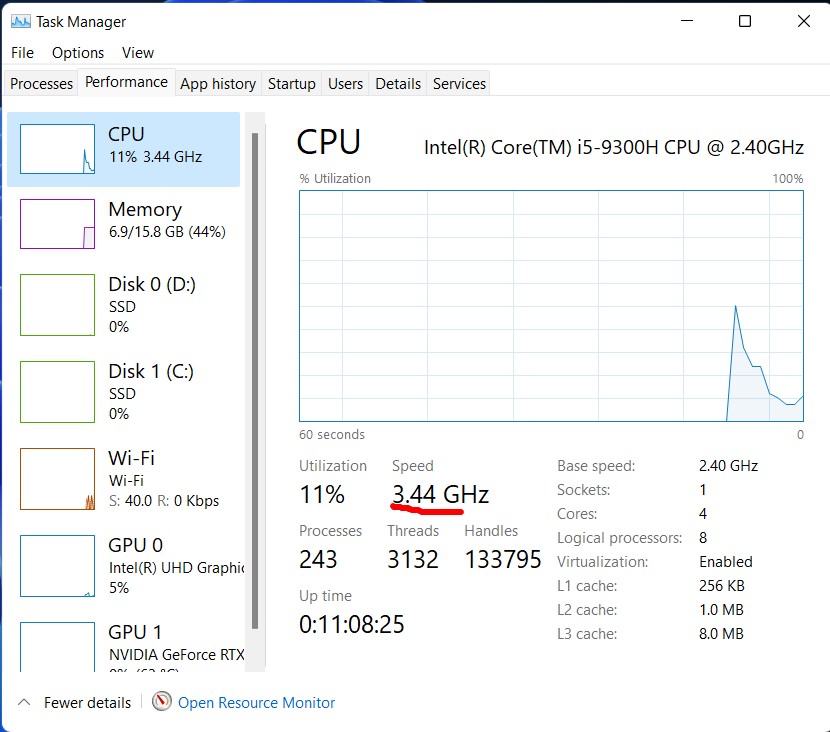Click Virtualization Enabled value

(726, 562)
